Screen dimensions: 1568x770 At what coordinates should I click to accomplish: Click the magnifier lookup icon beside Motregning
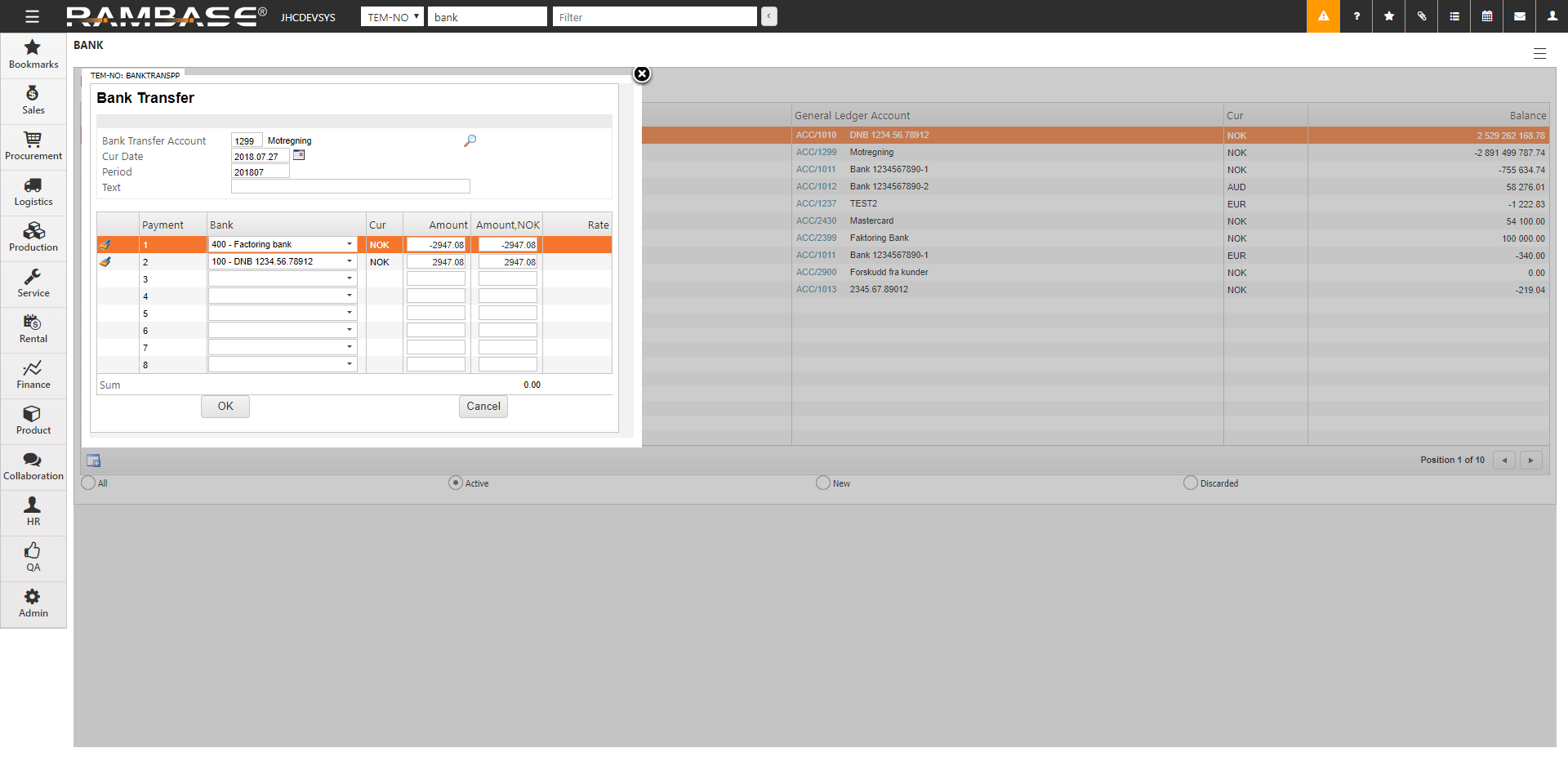pos(470,140)
